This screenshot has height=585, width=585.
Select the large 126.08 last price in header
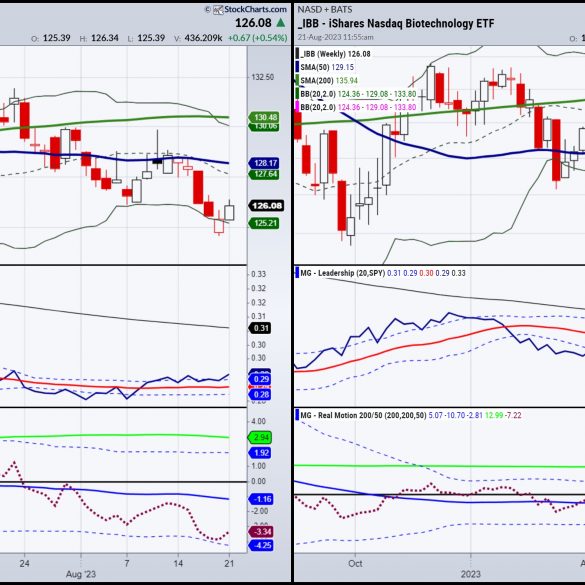pos(253,23)
